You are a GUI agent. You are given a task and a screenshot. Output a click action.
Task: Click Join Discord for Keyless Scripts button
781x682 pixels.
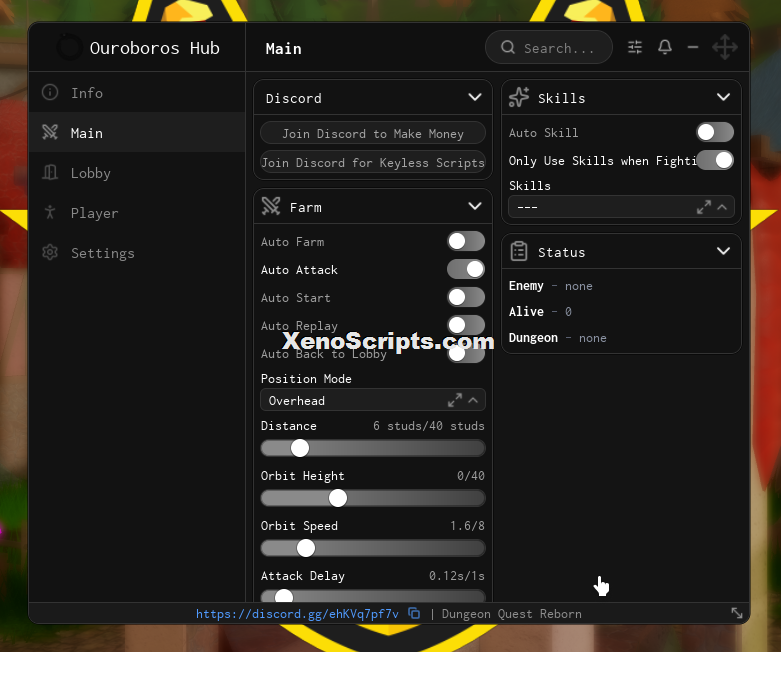(373, 162)
